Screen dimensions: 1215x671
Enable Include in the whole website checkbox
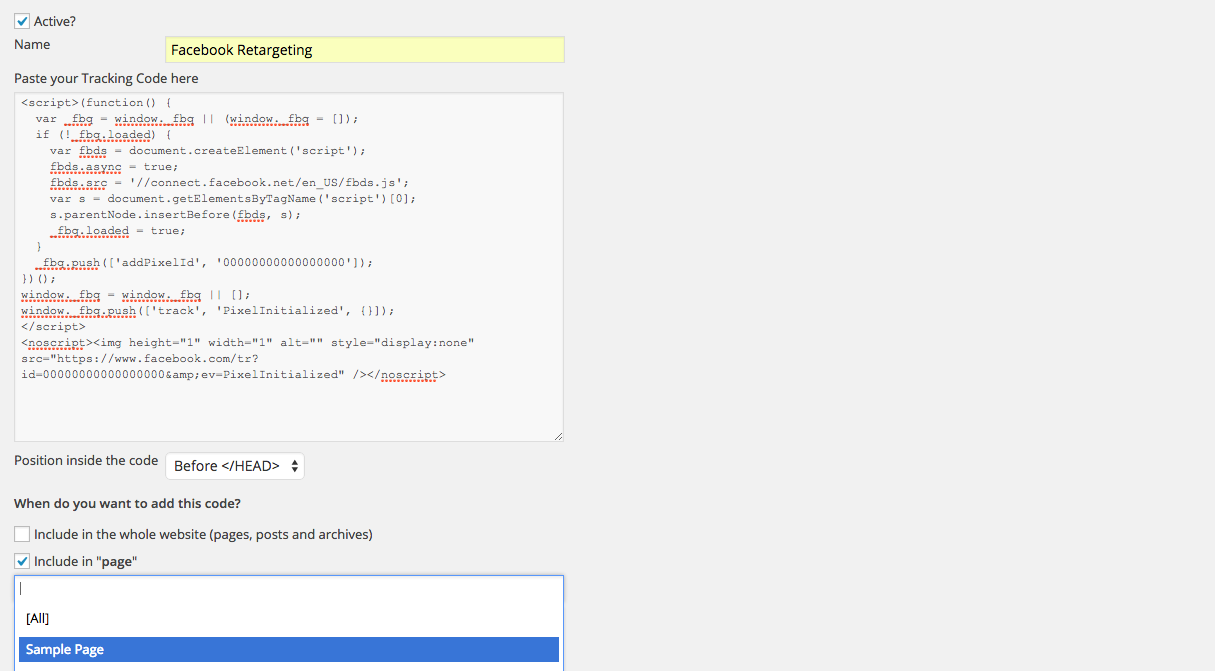click(22, 534)
